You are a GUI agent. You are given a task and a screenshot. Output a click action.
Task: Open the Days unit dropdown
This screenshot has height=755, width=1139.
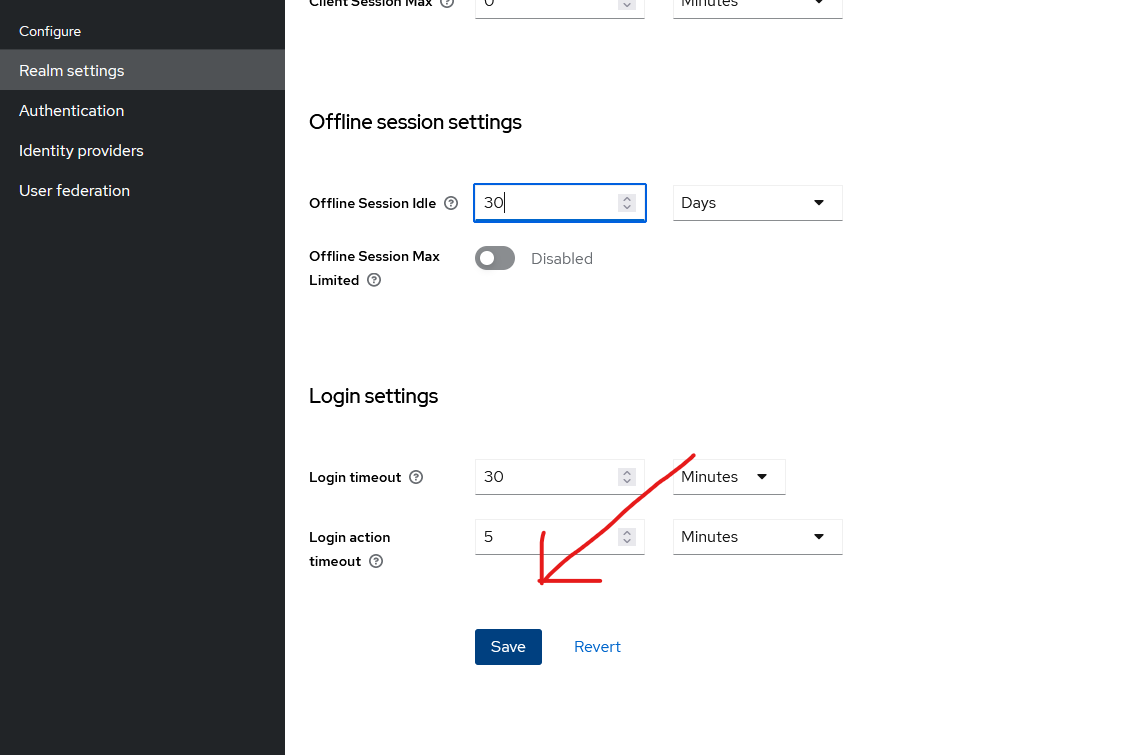757,203
